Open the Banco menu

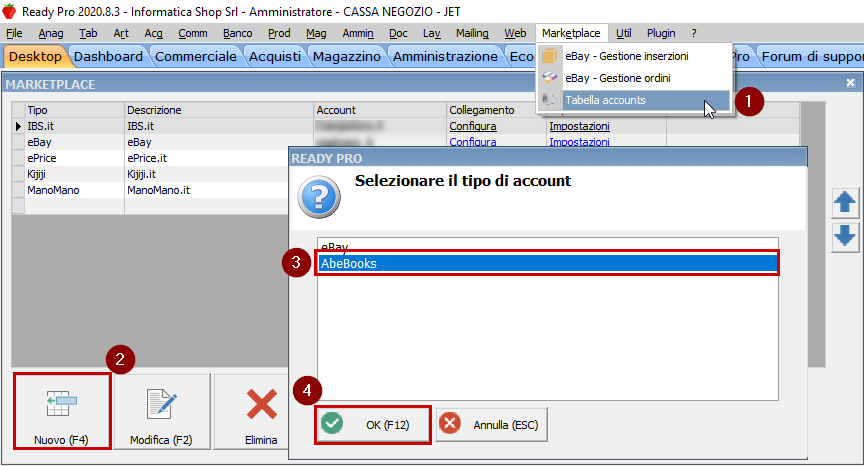point(237,33)
